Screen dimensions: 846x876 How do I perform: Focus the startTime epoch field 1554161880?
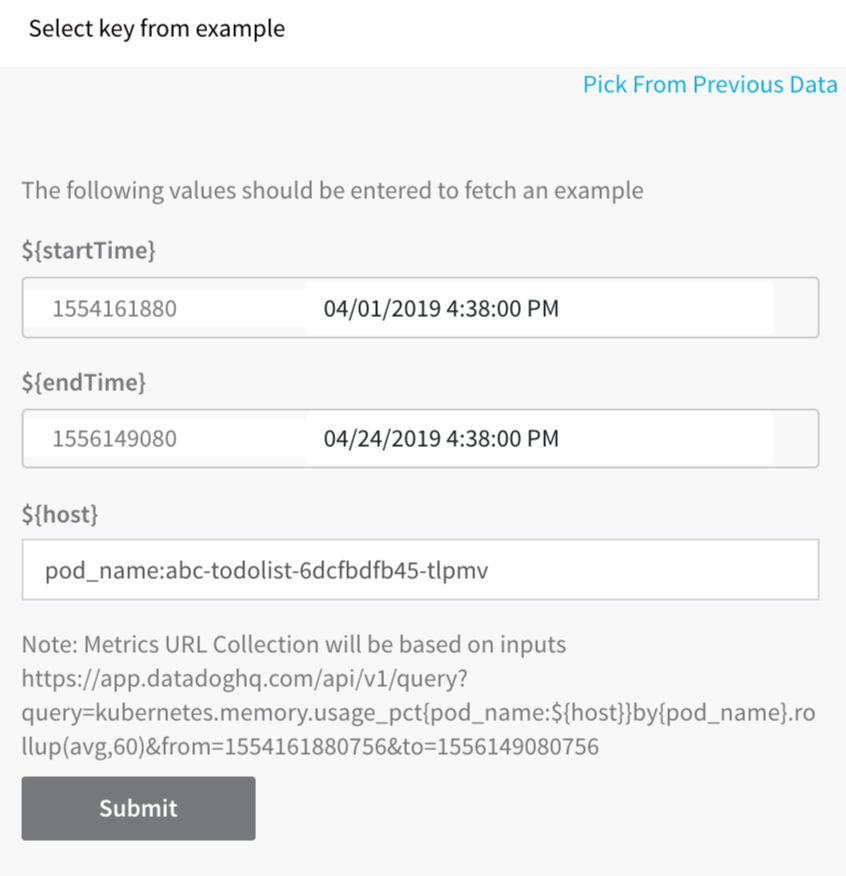tap(166, 308)
